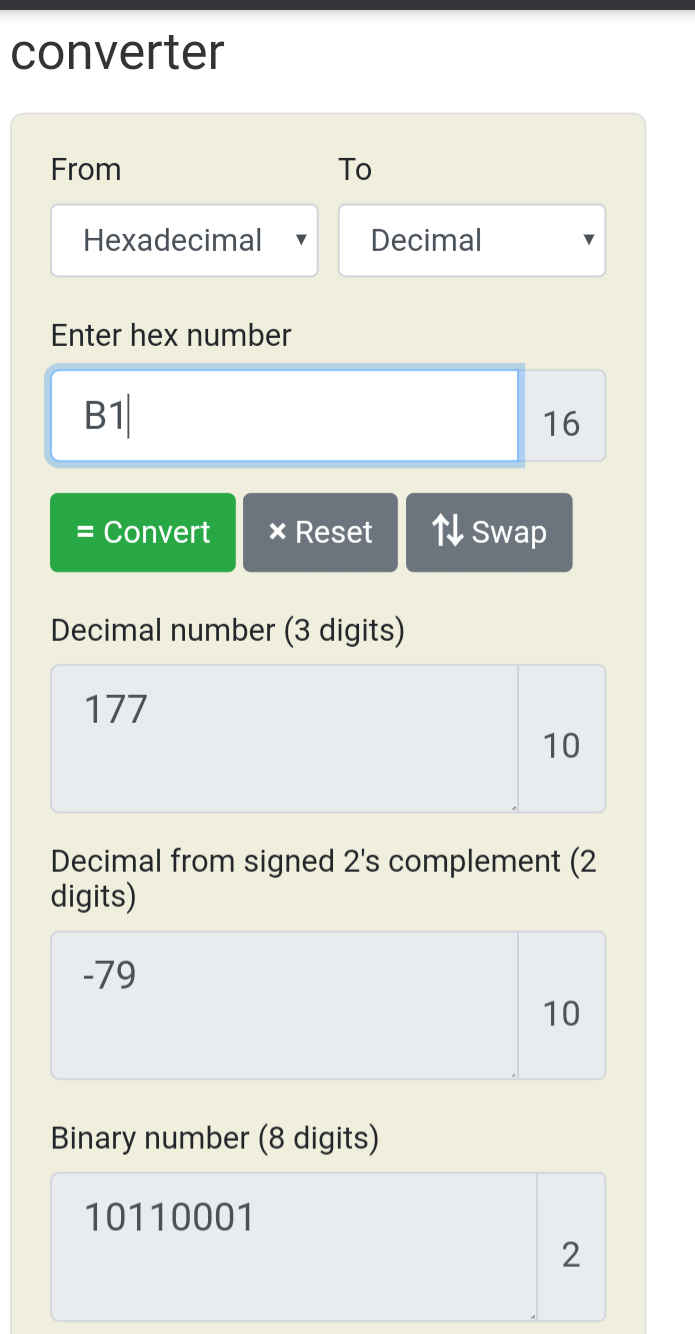Screen dimensions: 695x1334
Task: Click the base 2 box beside binary result
Action: pos(571,1254)
